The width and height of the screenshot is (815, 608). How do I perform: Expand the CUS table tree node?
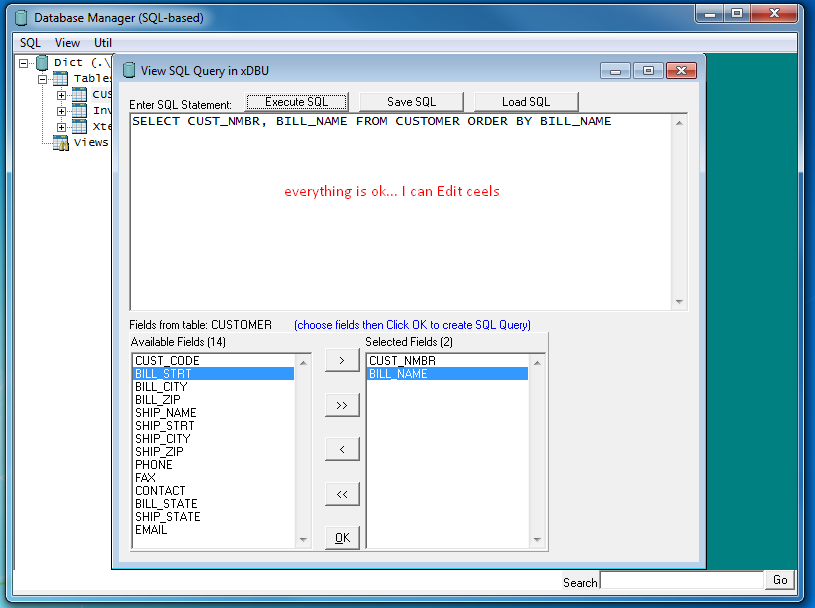(x=61, y=95)
